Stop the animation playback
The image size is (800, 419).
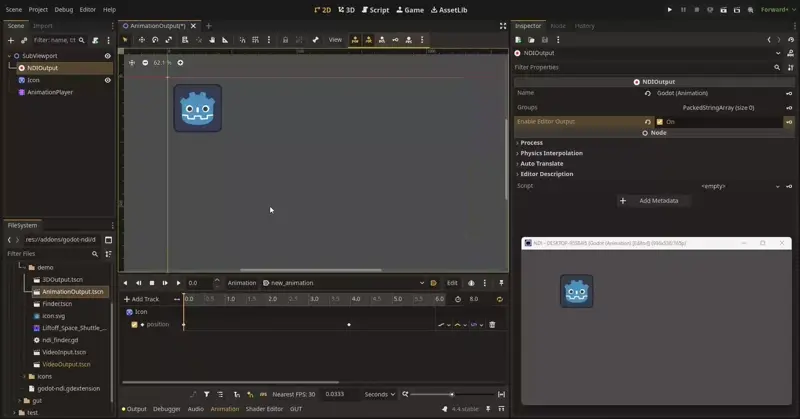click(x=152, y=283)
